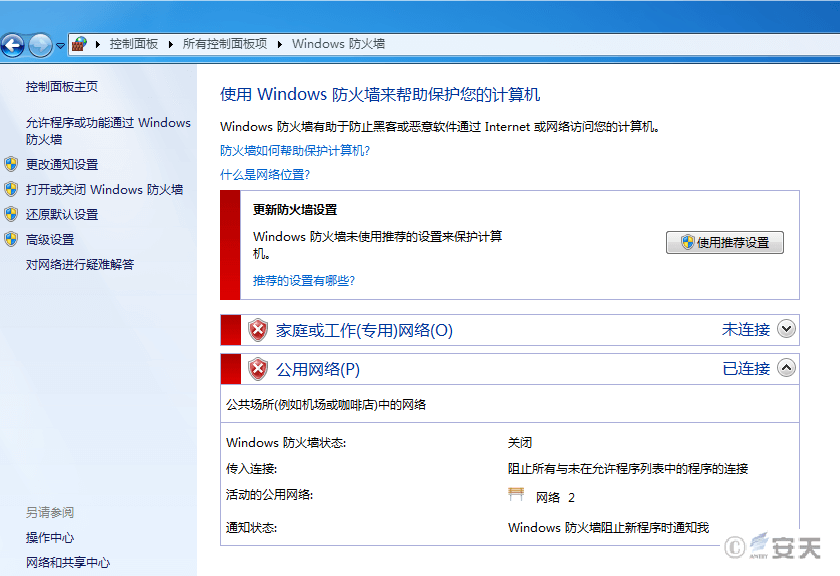Screen dimensions: 840x576
Task: Click shield icon beside 还原默认设置
Action: coord(11,214)
